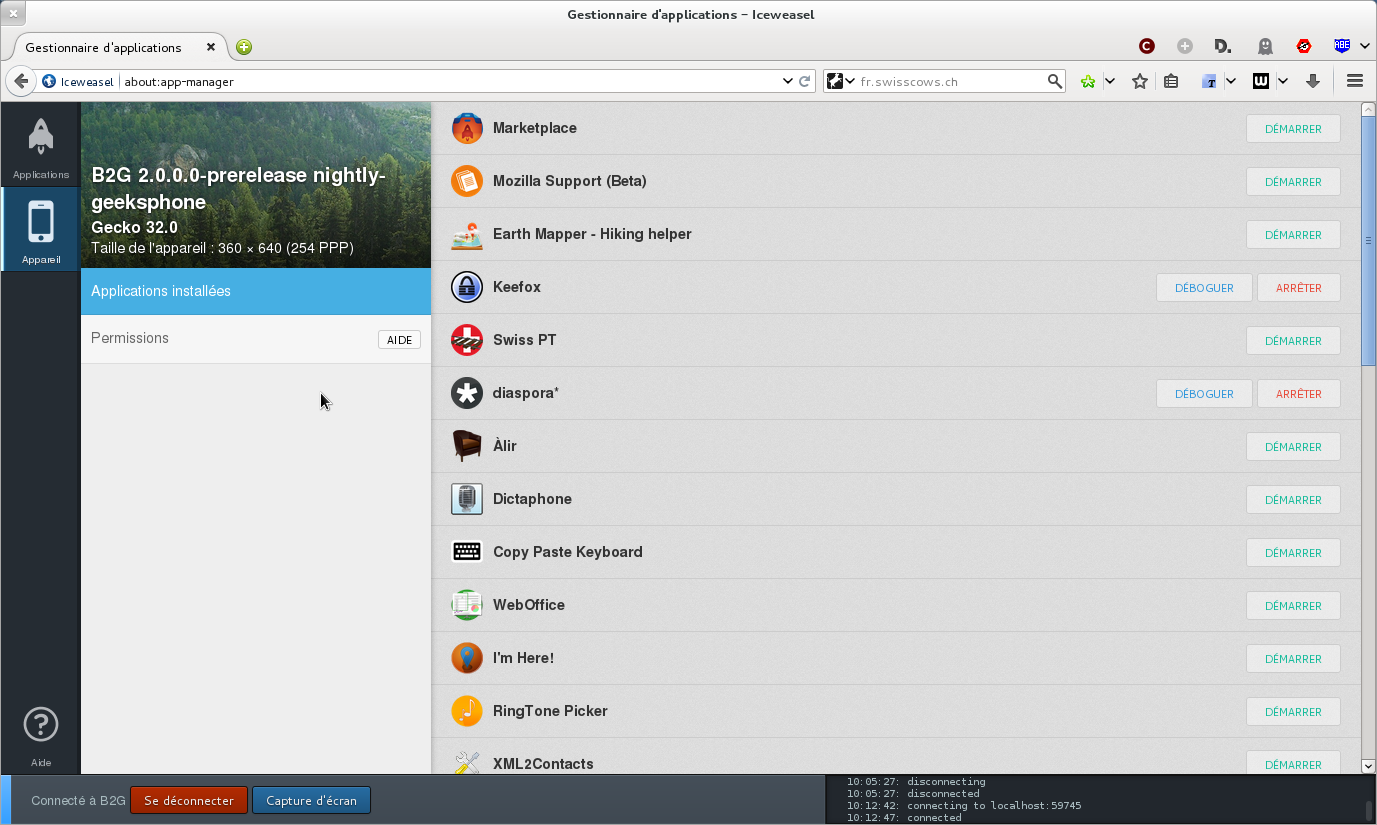
Task: Click the app list scroll down arrow
Action: [x=1369, y=766]
